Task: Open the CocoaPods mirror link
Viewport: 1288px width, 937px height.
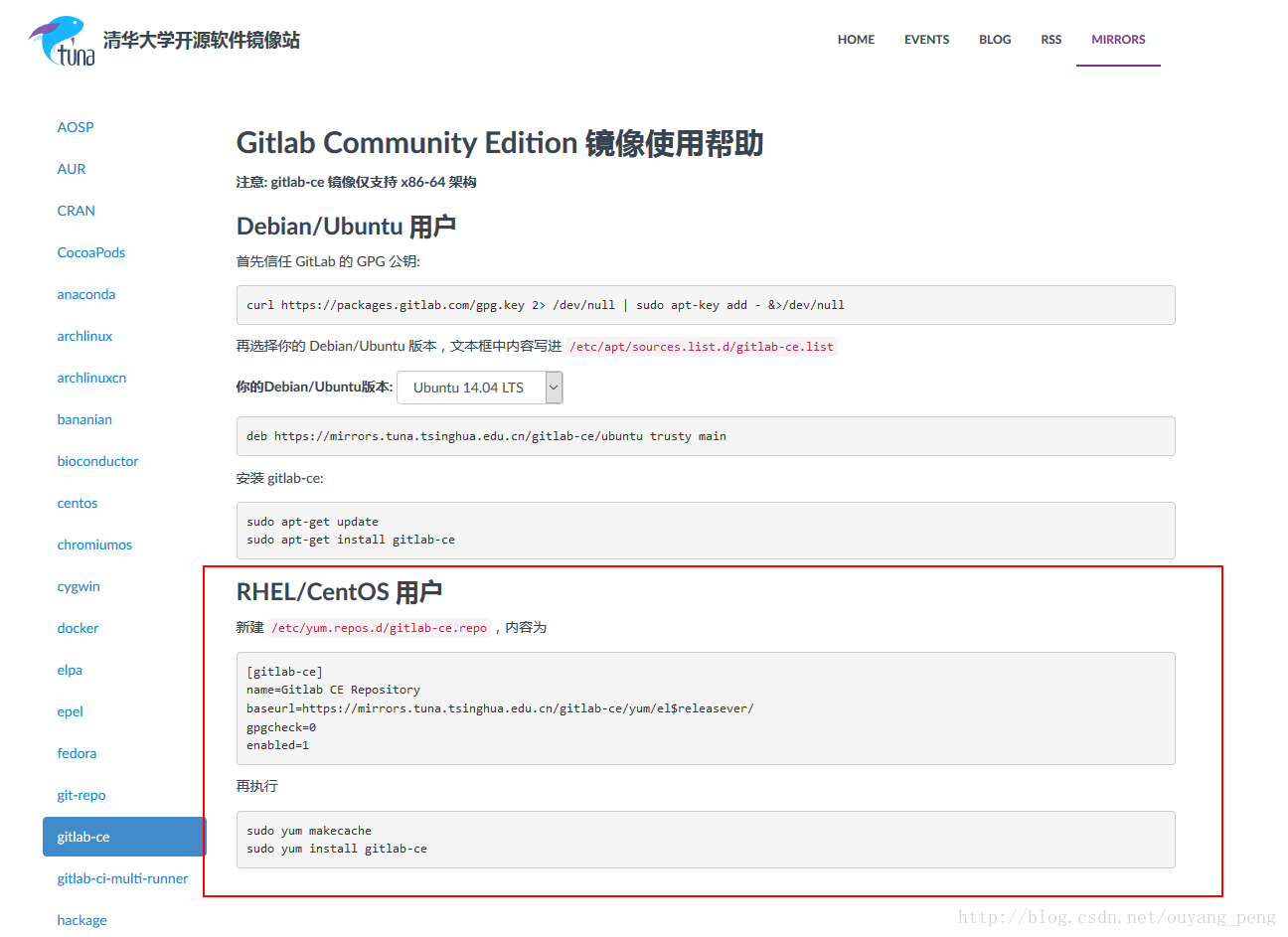Action: click(90, 252)
